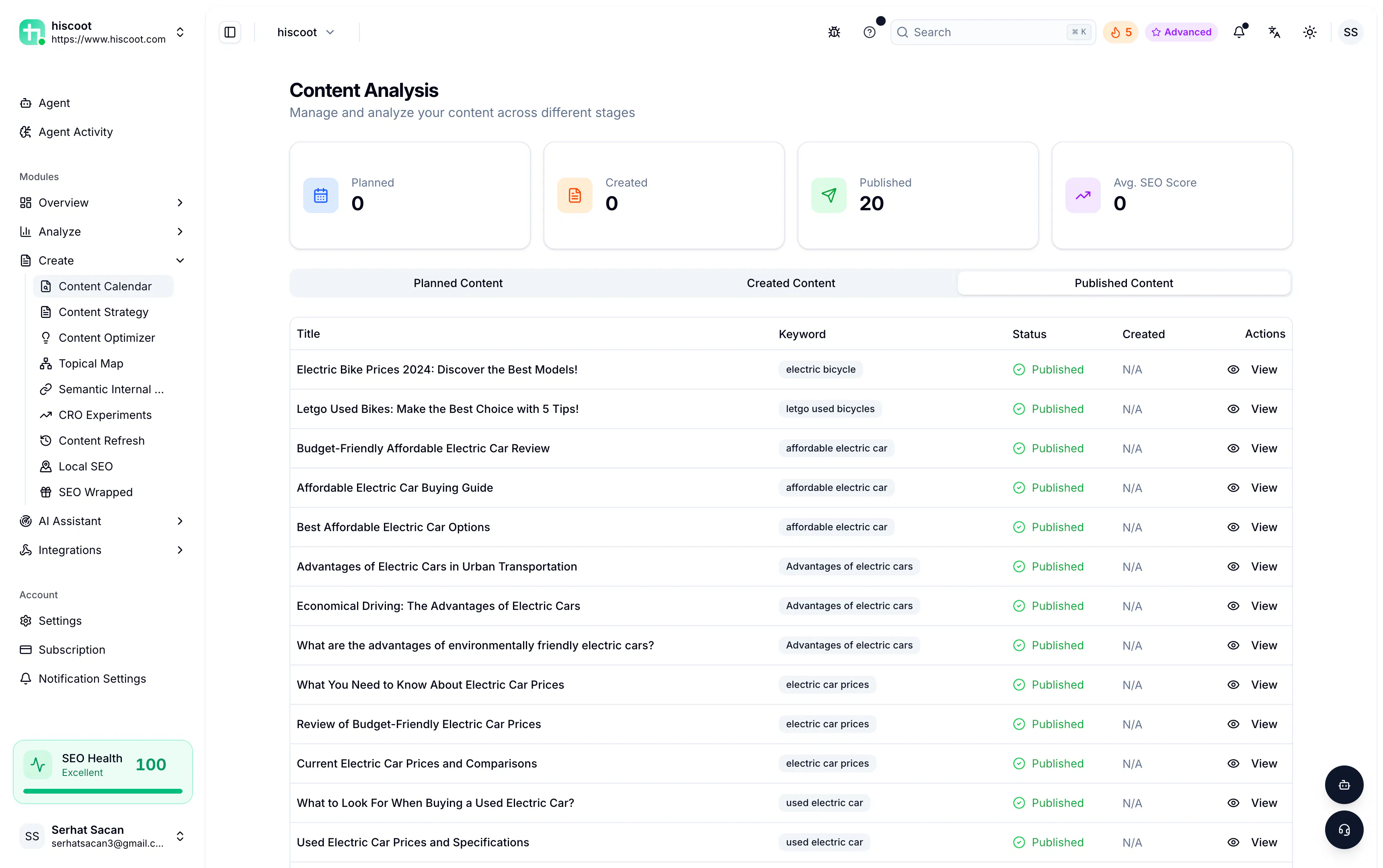Viewport: 1383px width, 868px height.
Task: Select Published Content tab
Action: (1124, 283)
